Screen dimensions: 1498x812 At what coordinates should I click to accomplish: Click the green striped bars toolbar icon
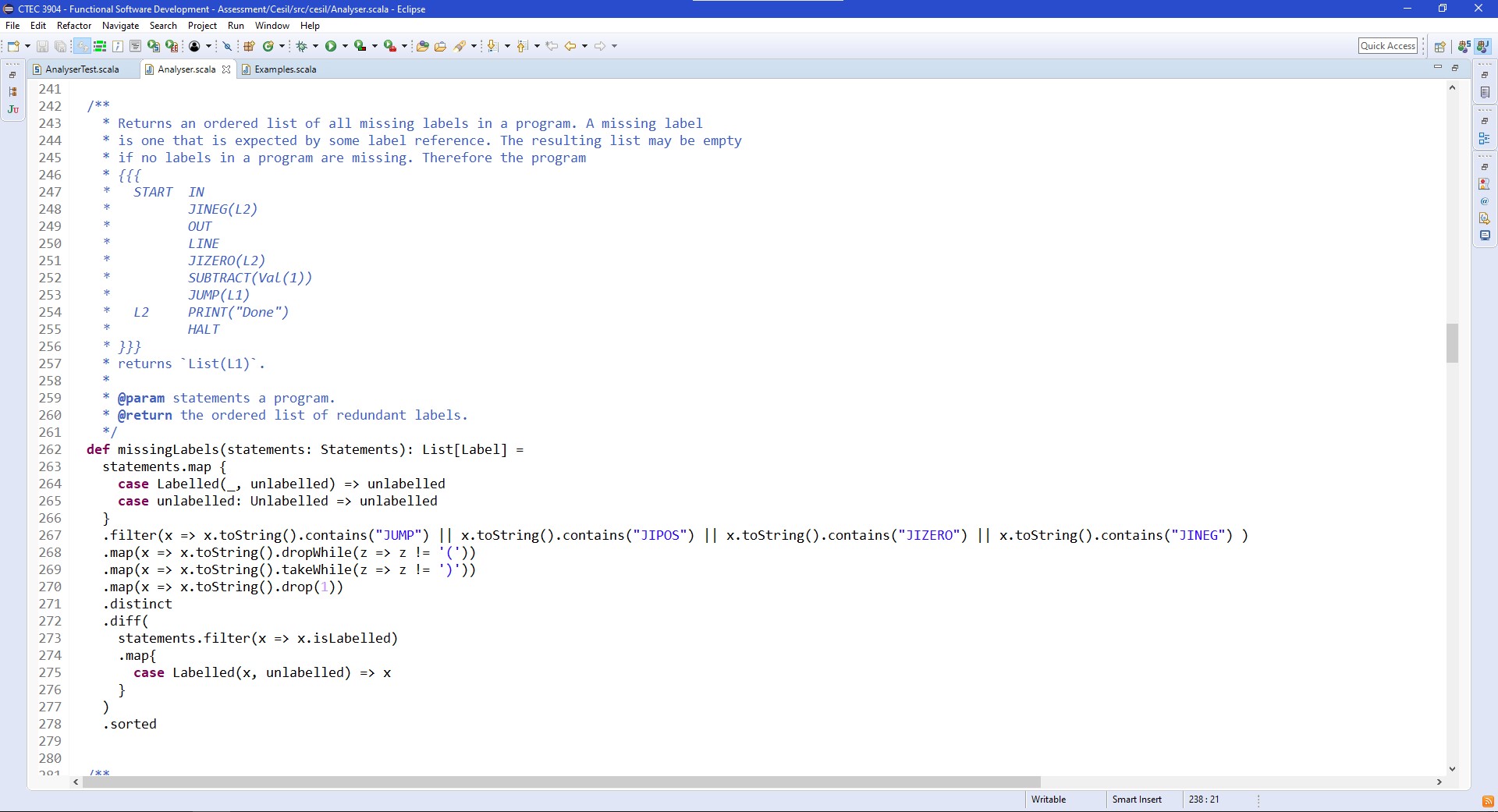tap(100, 46)
